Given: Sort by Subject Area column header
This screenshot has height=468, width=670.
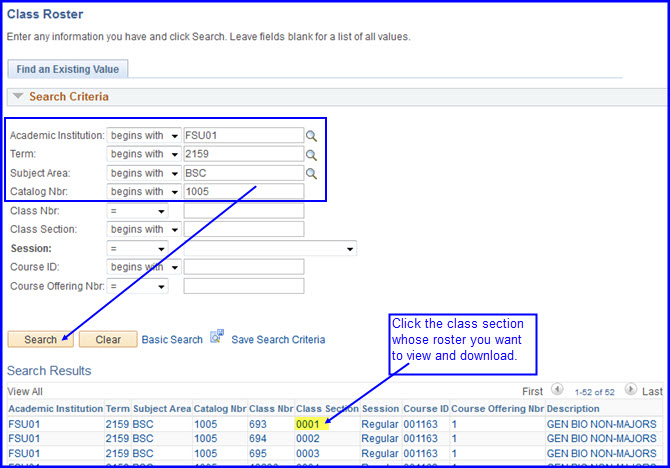Looking at the screenshot, I should [162, 409].
